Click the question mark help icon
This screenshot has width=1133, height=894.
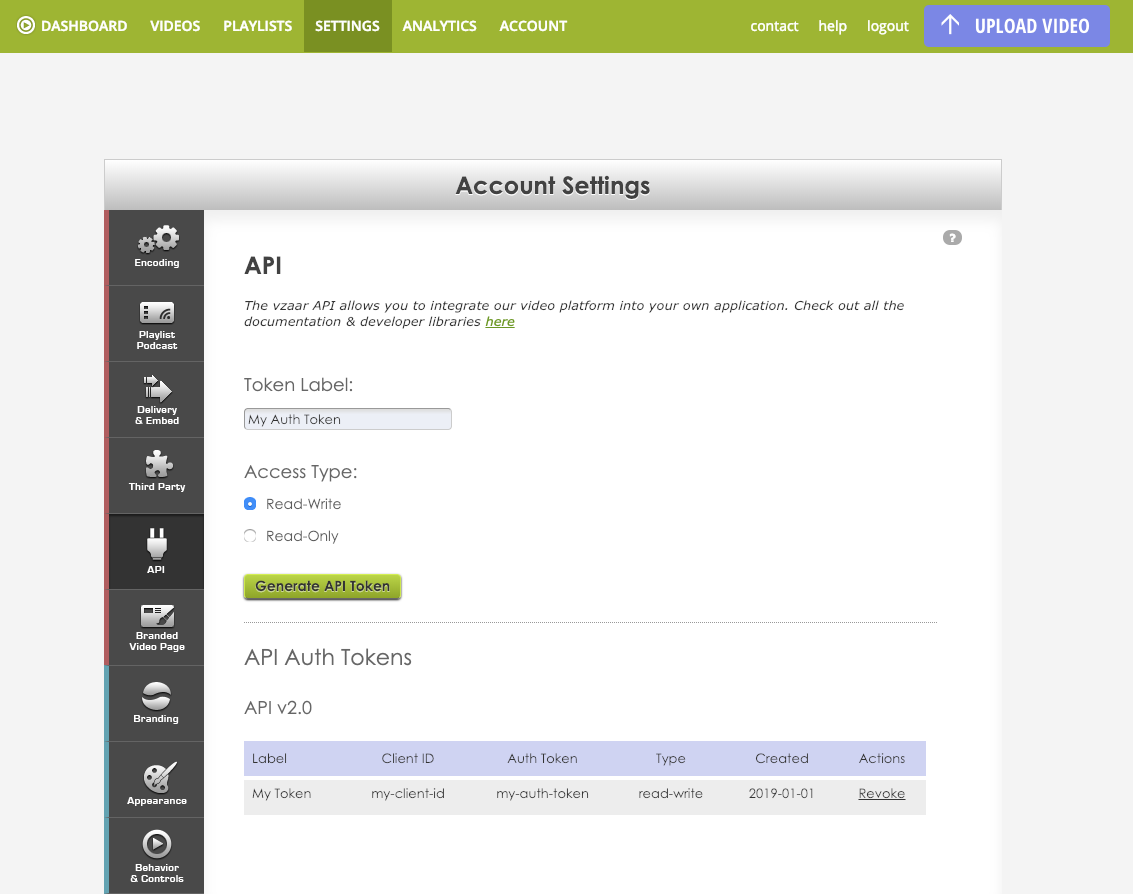coord(952,238)
